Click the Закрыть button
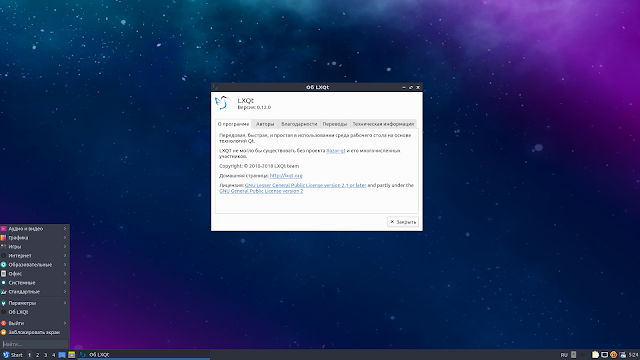640x360 pixels. point(403,222)
